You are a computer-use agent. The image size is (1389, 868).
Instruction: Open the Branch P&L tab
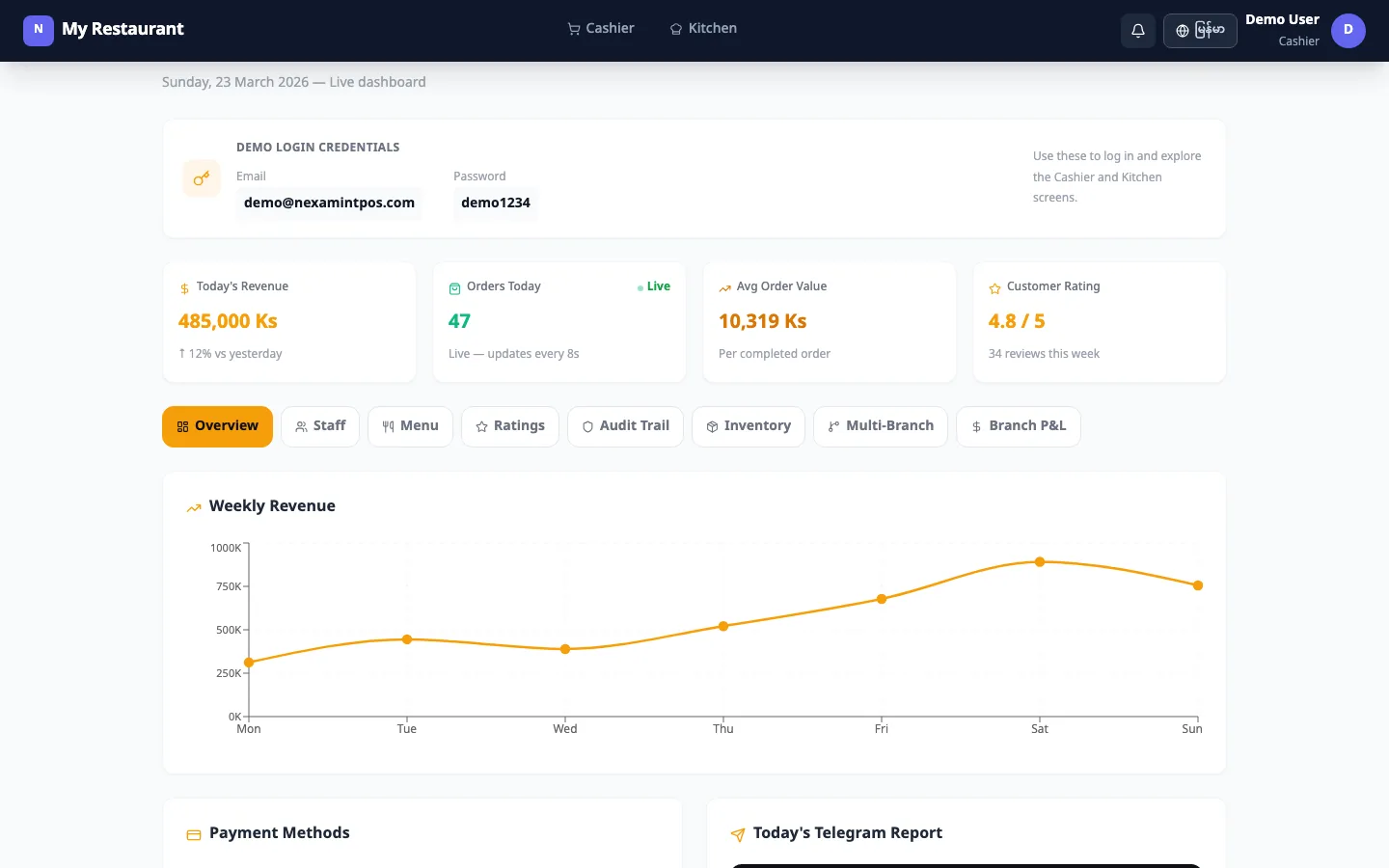click(x=1019, y=426)
